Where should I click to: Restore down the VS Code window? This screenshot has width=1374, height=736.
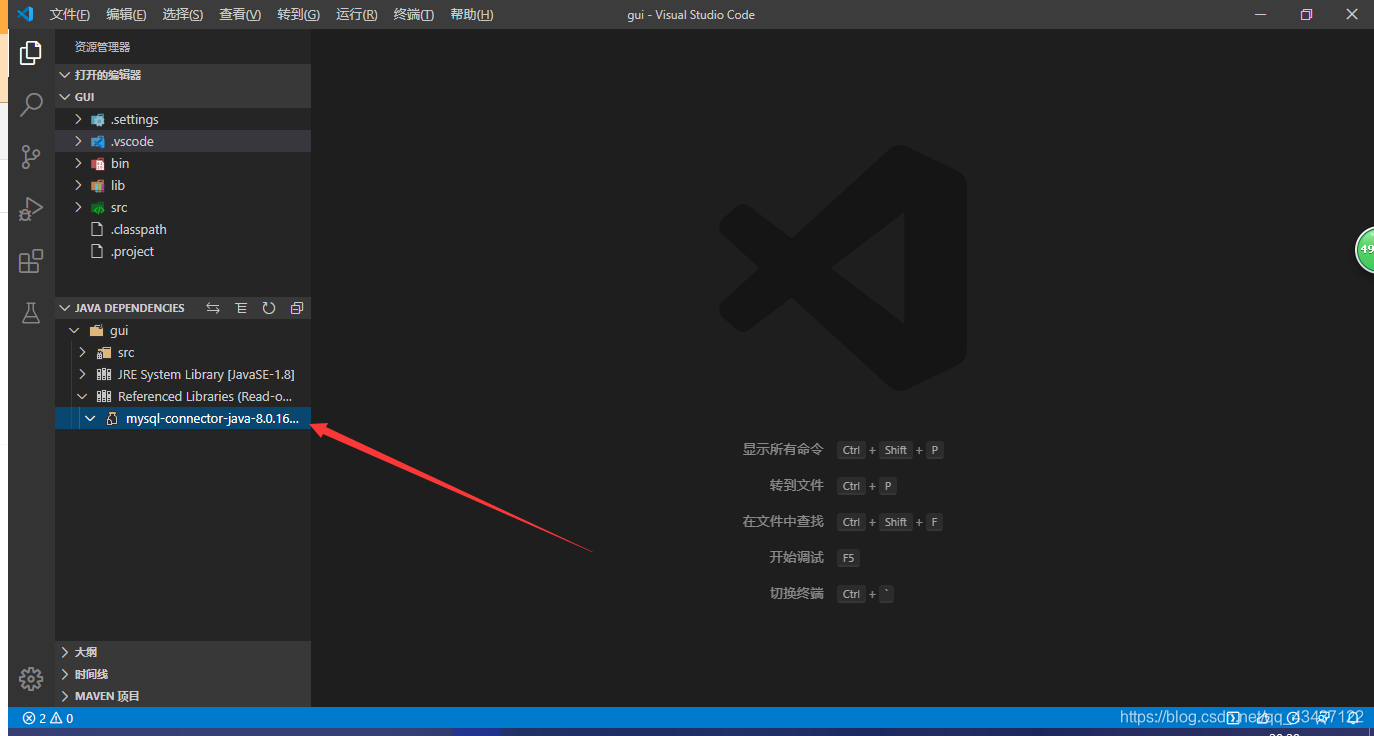click(x=1306, y=14)
